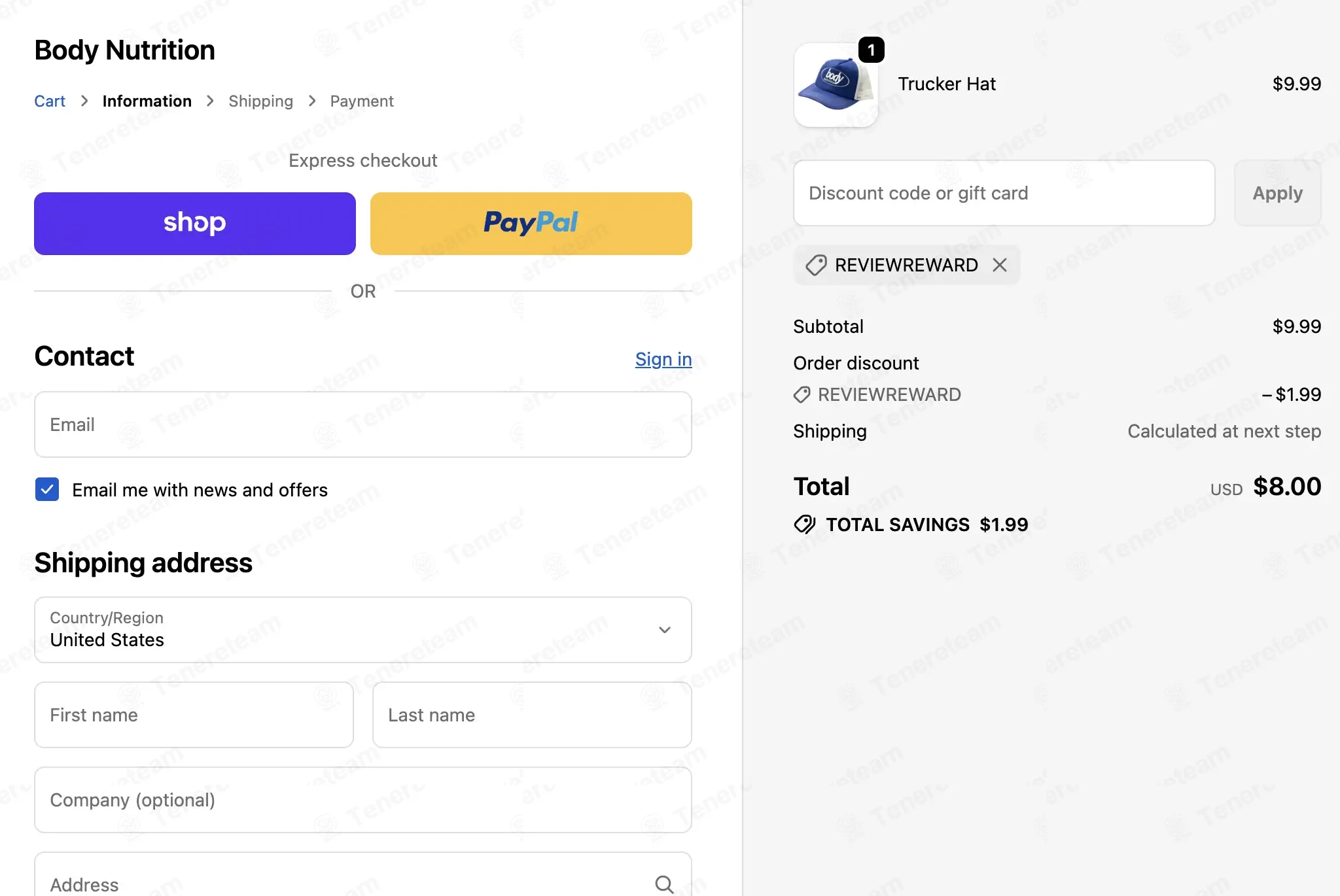Open the Trucker Hat product thumbnail

coord(836,85)
